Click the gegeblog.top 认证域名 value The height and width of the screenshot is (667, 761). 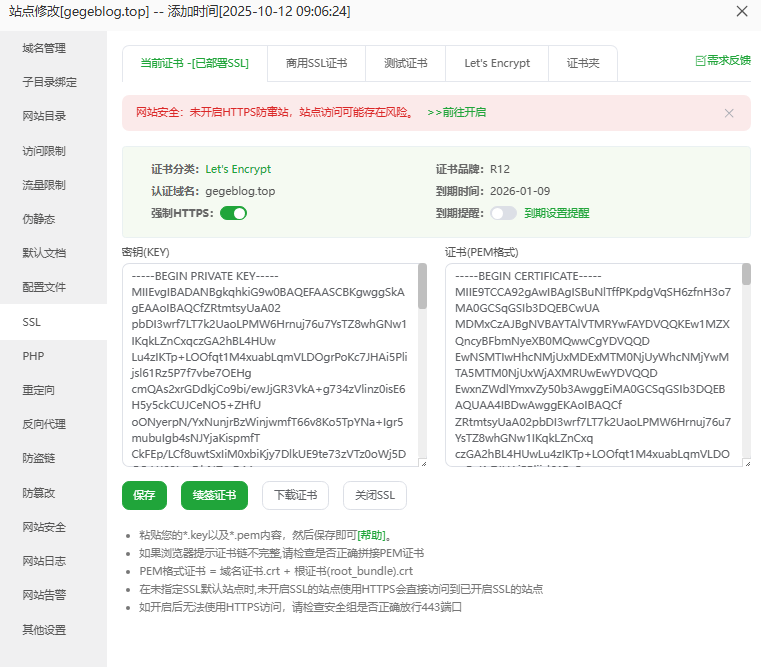pos(240,191)
